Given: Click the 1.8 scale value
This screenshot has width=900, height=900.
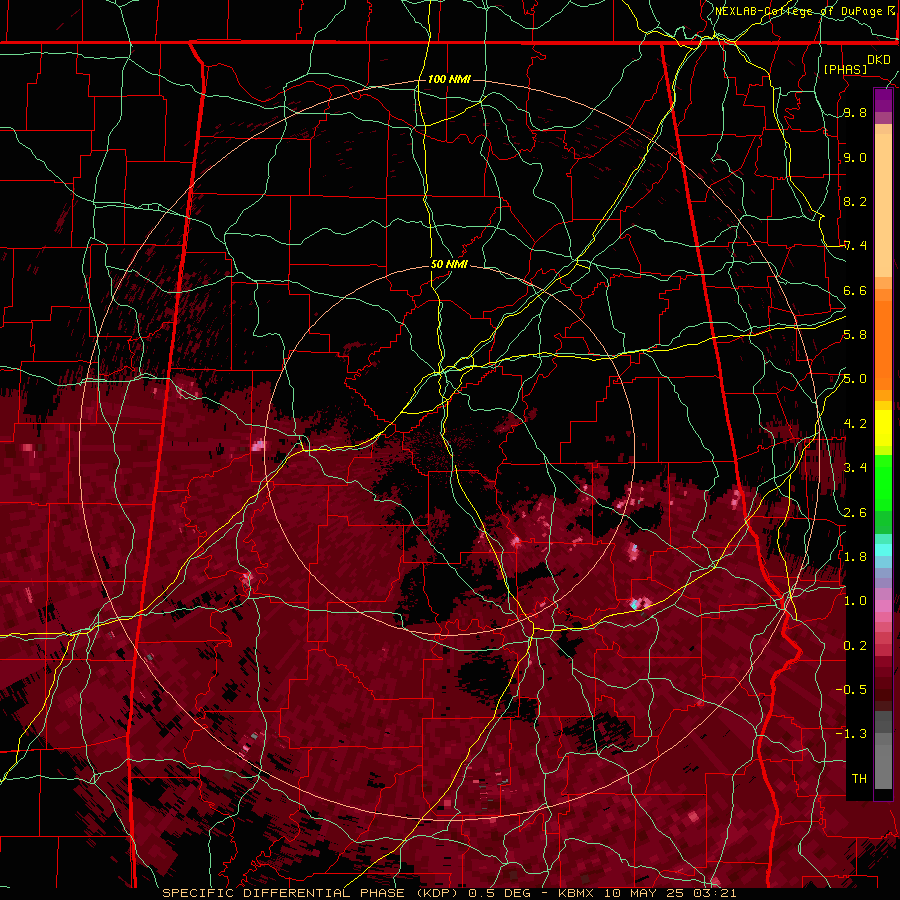Looking at the screenshot, I should tap(855, 557).
